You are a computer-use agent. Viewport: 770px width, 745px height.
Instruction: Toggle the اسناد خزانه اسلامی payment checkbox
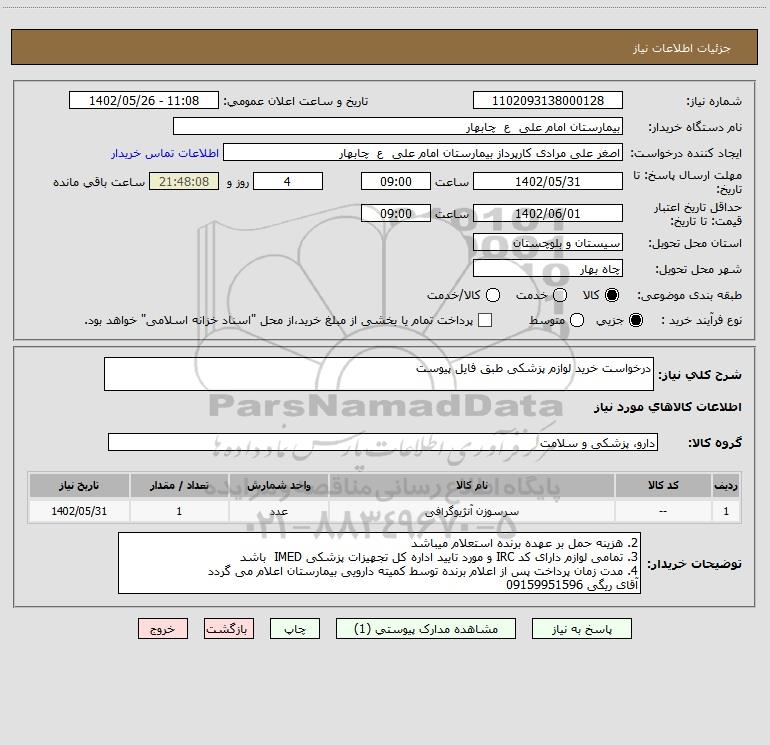coord(485,320)
